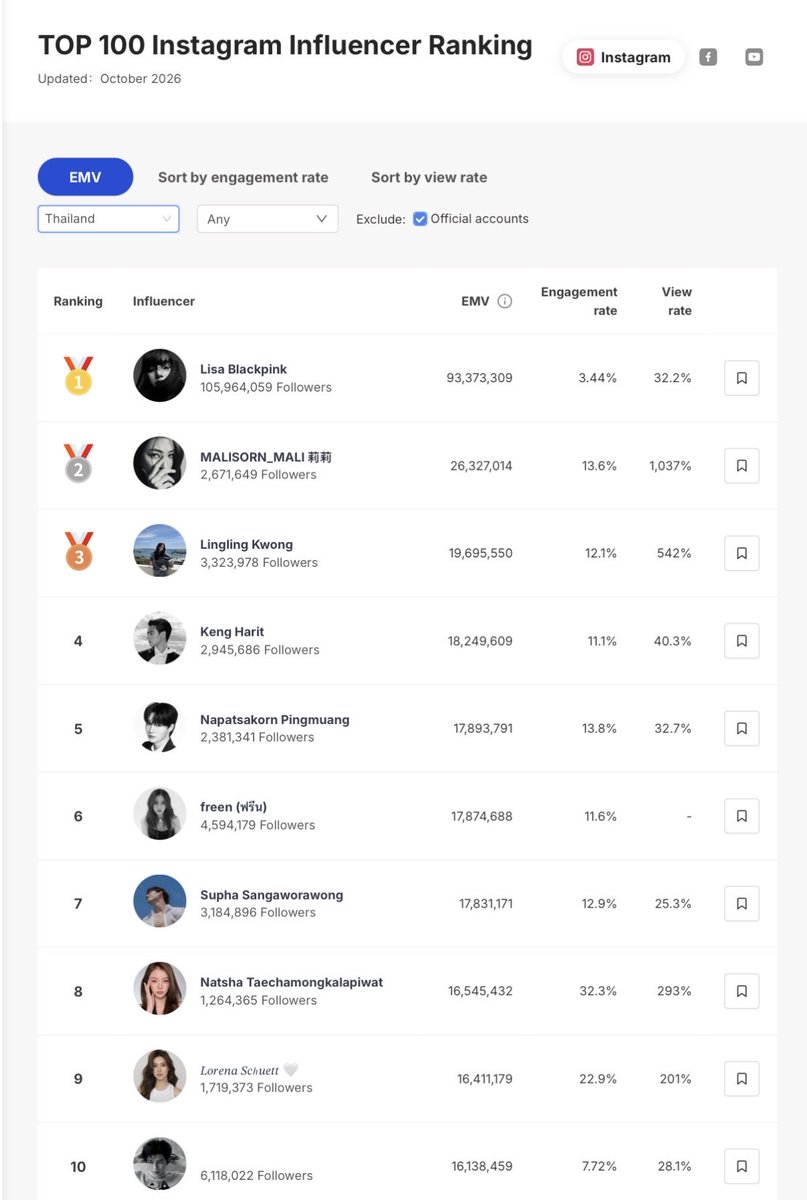Bookmark the freen row

(741, 816)
